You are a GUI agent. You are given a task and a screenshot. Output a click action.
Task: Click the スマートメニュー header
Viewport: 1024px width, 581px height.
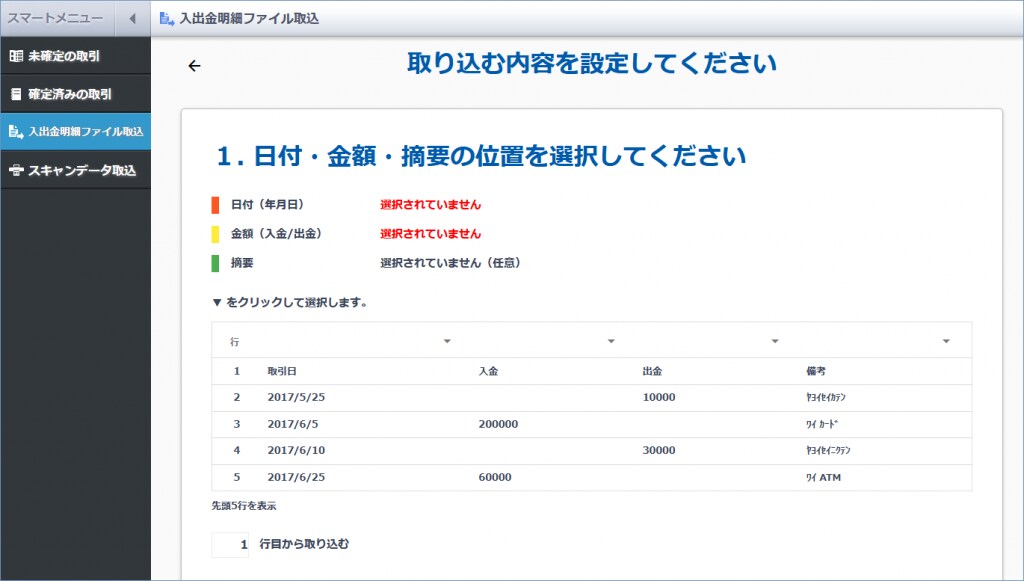pos(56,18)
